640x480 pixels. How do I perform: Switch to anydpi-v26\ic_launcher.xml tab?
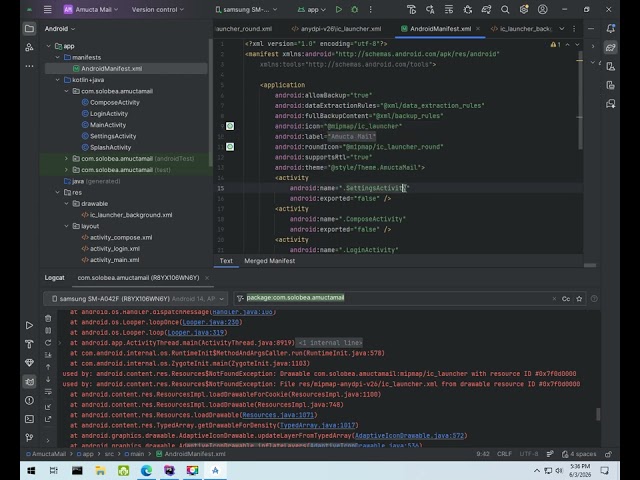337,29
